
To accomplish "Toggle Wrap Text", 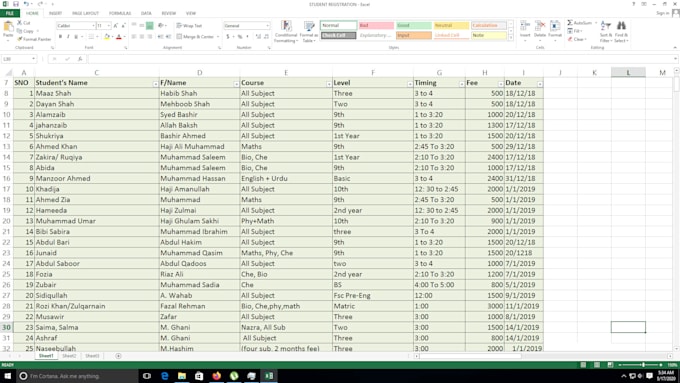I will (x=189, y=26).
